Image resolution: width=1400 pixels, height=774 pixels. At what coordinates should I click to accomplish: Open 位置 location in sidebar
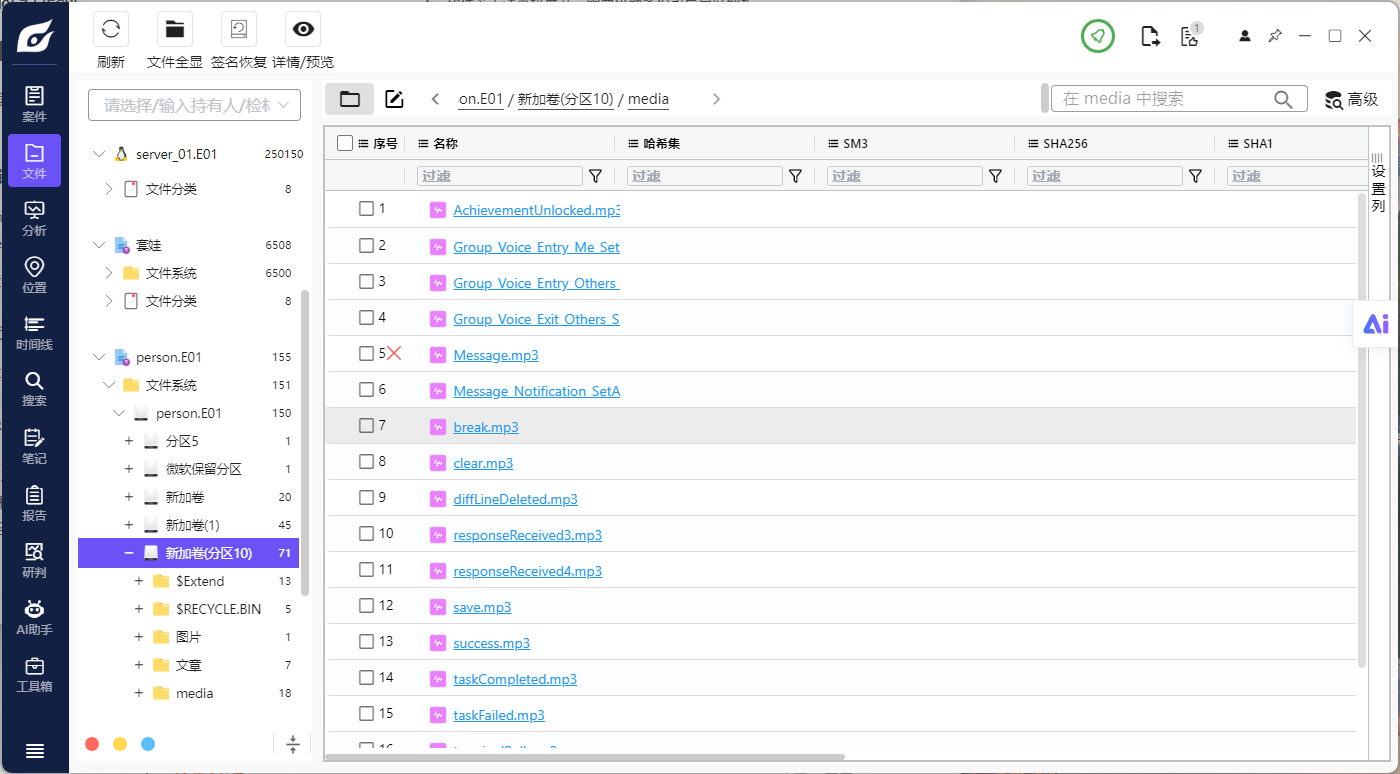tap(34, 275)
